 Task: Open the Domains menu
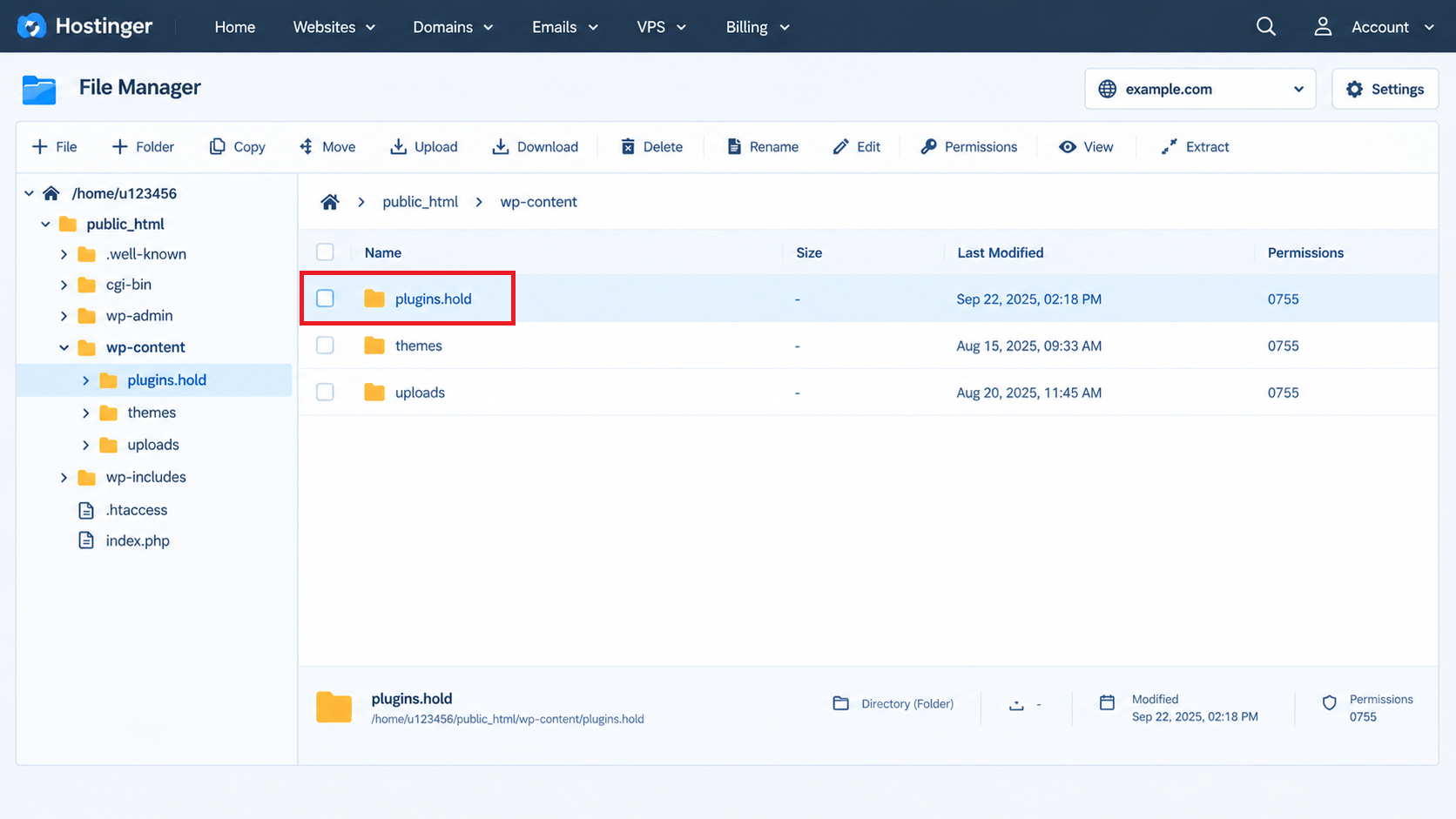453,27
